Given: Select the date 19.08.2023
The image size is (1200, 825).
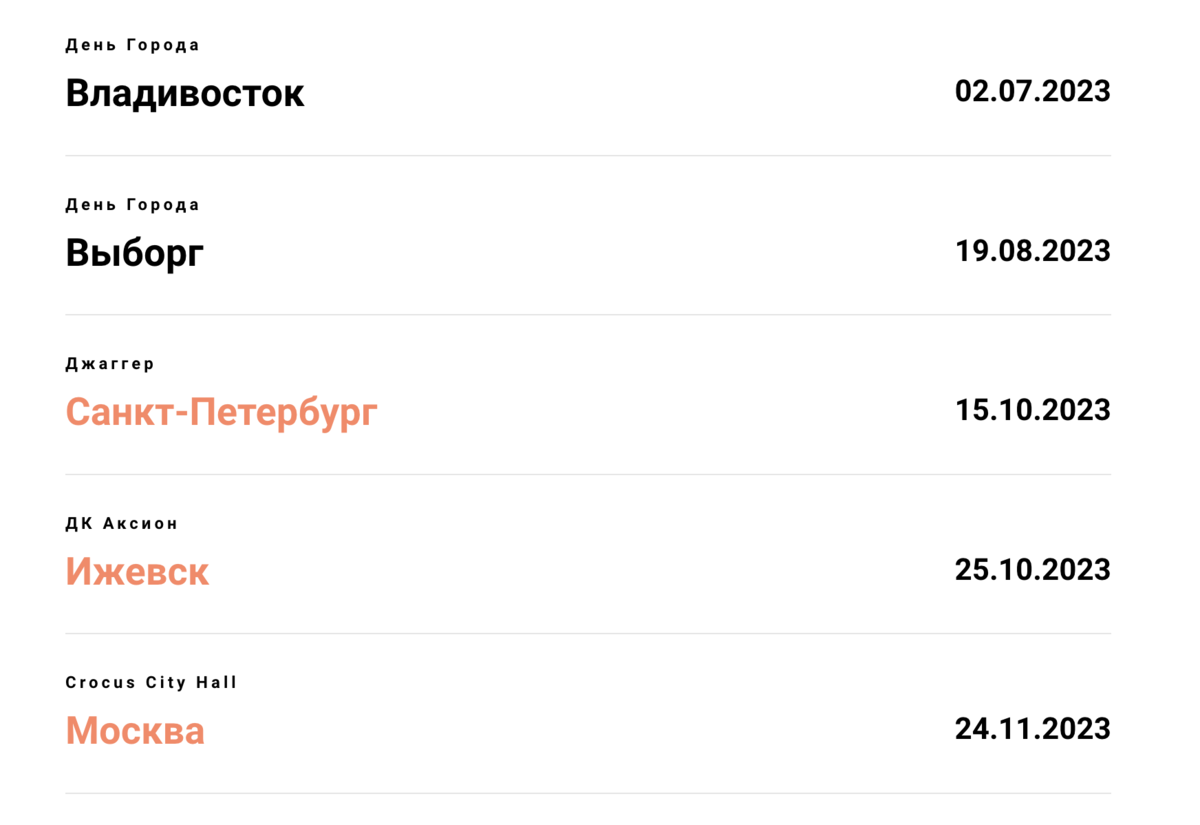Looking at the screenshot, I should coord(1033,250).
